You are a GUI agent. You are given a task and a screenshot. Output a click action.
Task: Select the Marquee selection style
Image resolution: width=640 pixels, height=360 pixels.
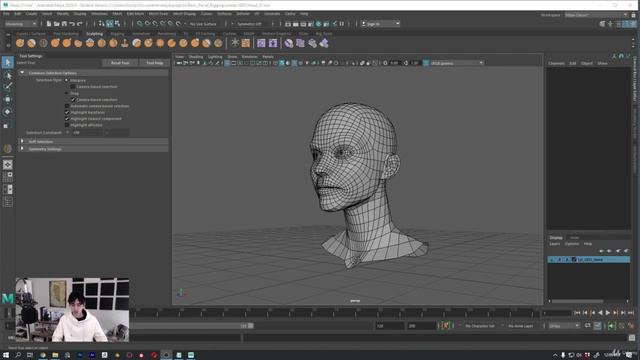tap(67, 80)
